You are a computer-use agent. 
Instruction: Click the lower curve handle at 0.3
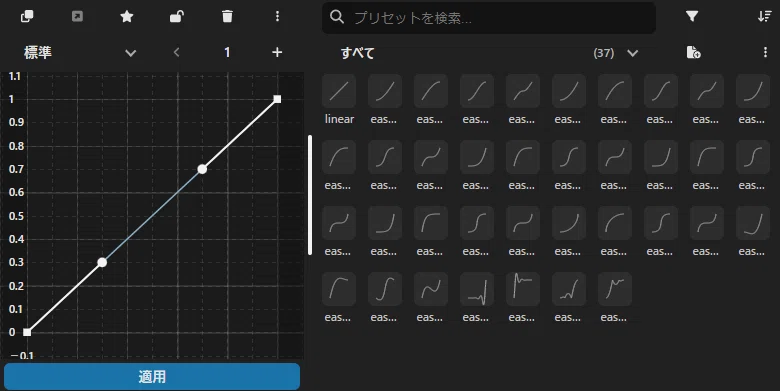(102, 262)
